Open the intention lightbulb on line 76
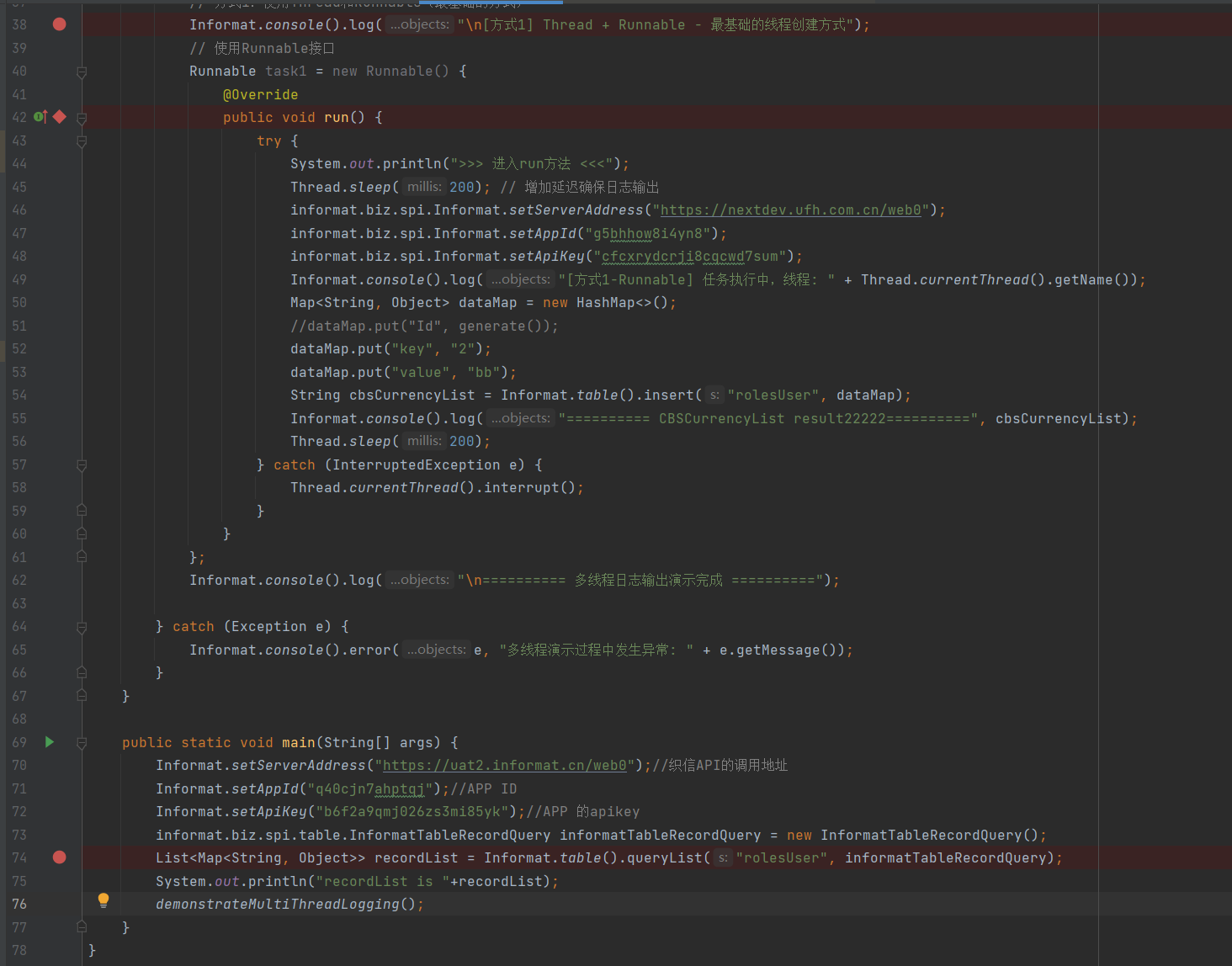The width and height of the screenshot is (1232, 966). [103, 900]
